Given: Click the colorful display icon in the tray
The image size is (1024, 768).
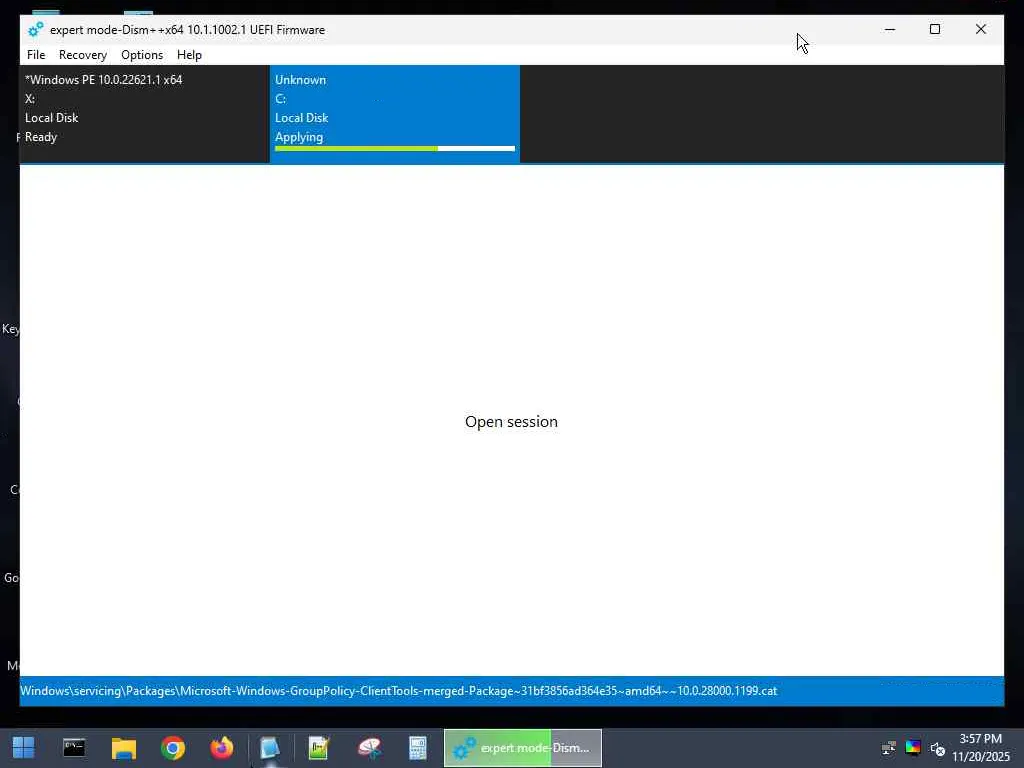Looking at the screenshot, I should (x=913, y=748).
